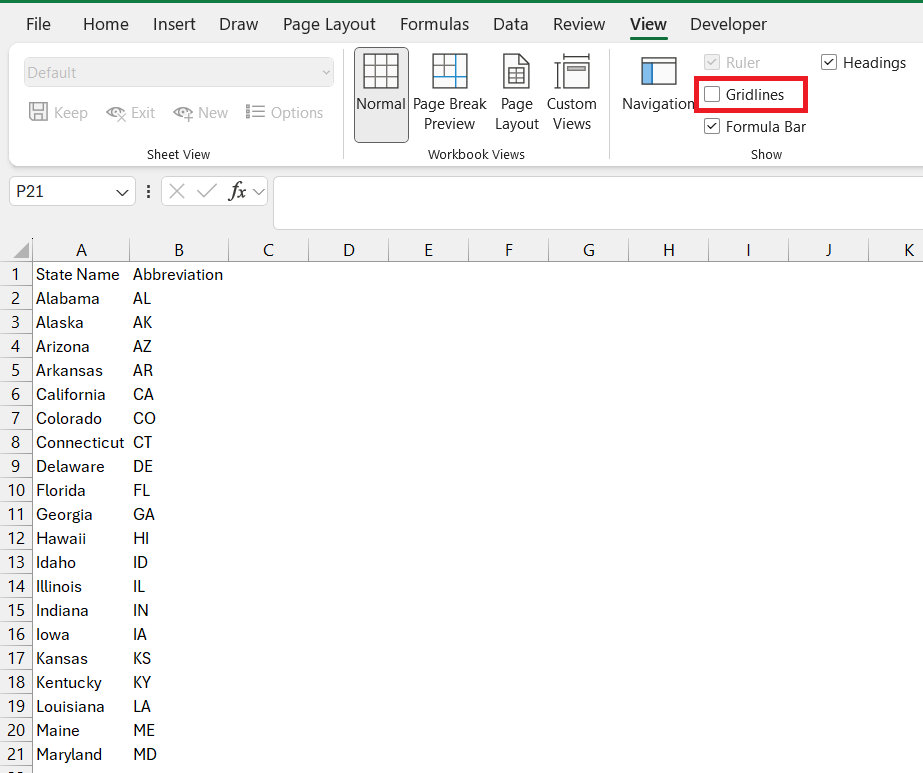923x773 pixels.
Task: Switch to Normal workbook view
Action: click(x=381, y=95)
